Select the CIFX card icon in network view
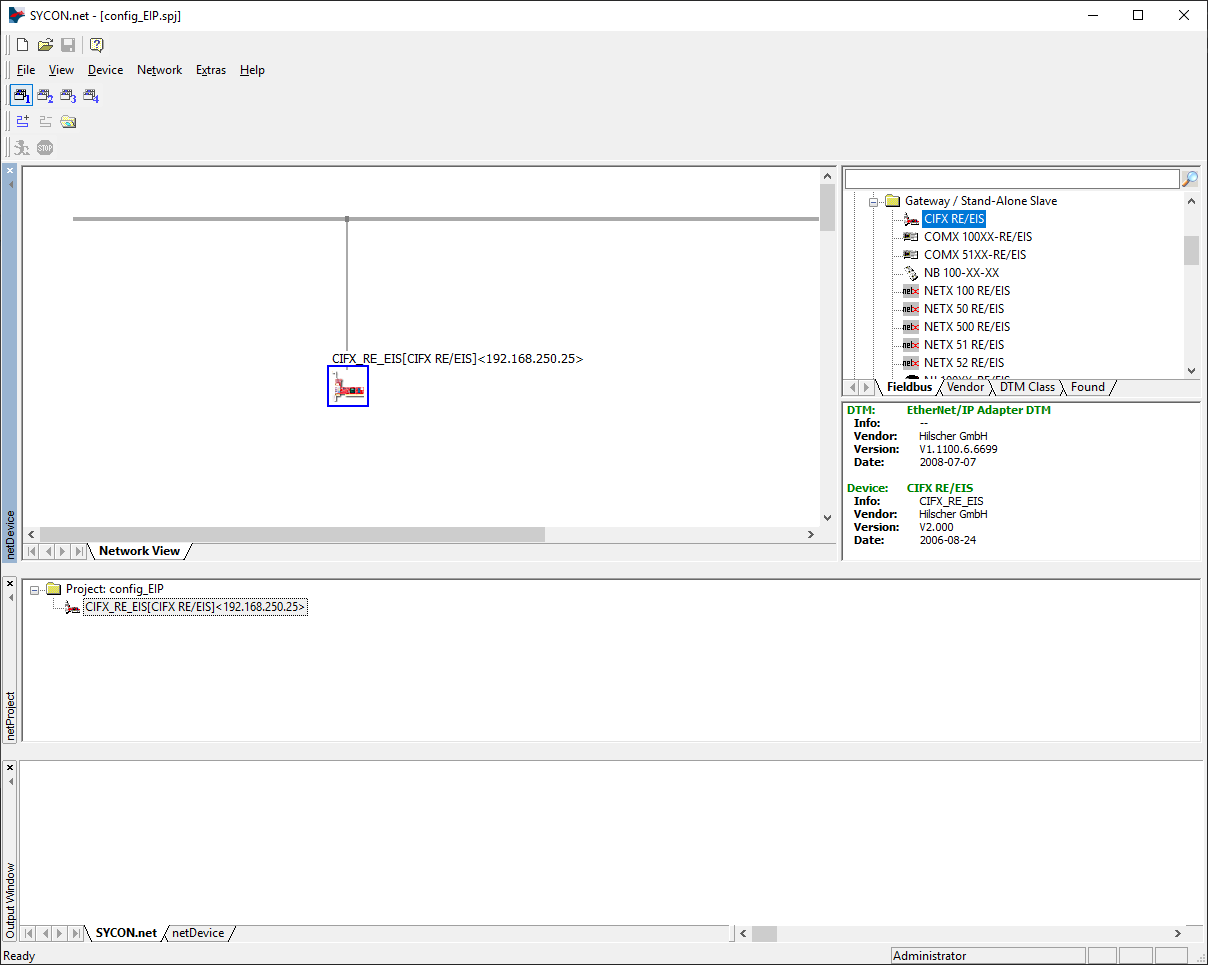Screen dimensions: 1208x965 point(348,386)
